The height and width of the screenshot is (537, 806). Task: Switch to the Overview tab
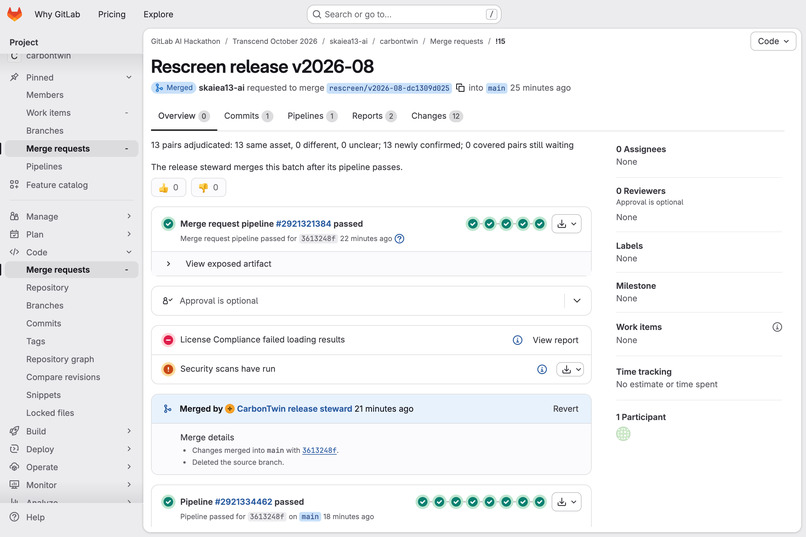(x=184, y=116)
